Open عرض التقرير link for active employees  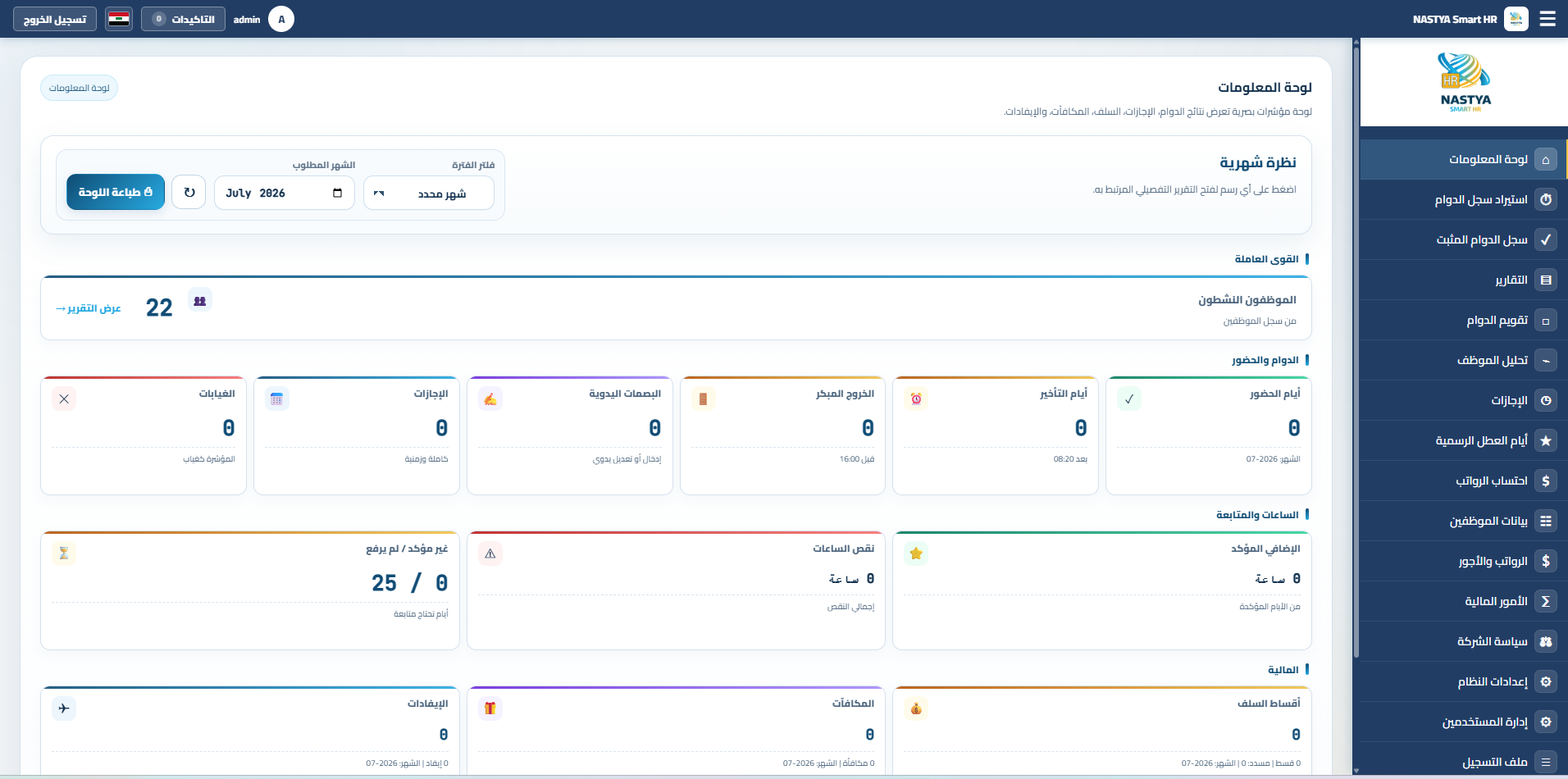click(x=89, y=308)
